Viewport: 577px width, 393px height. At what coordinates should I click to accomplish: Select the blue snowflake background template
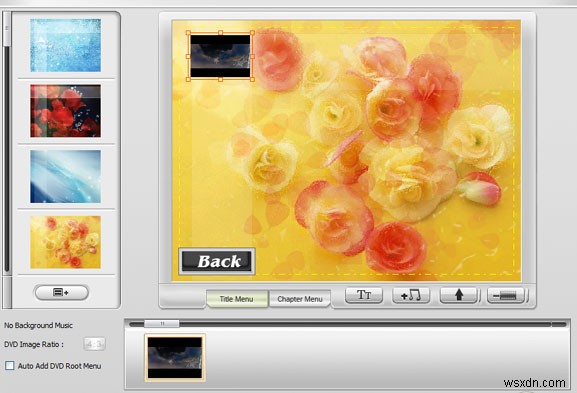pos(66,45)
